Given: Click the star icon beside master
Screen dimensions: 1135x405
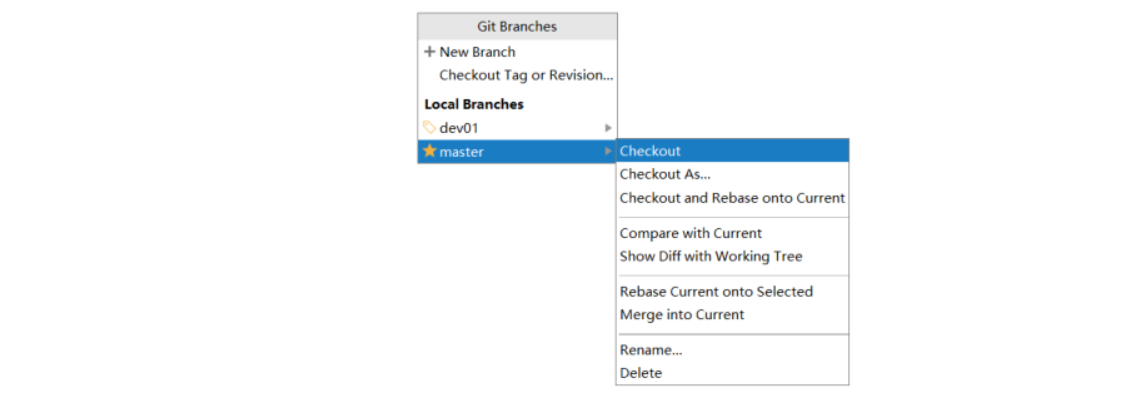Looking at the screenshot, I should click(430, 151).
